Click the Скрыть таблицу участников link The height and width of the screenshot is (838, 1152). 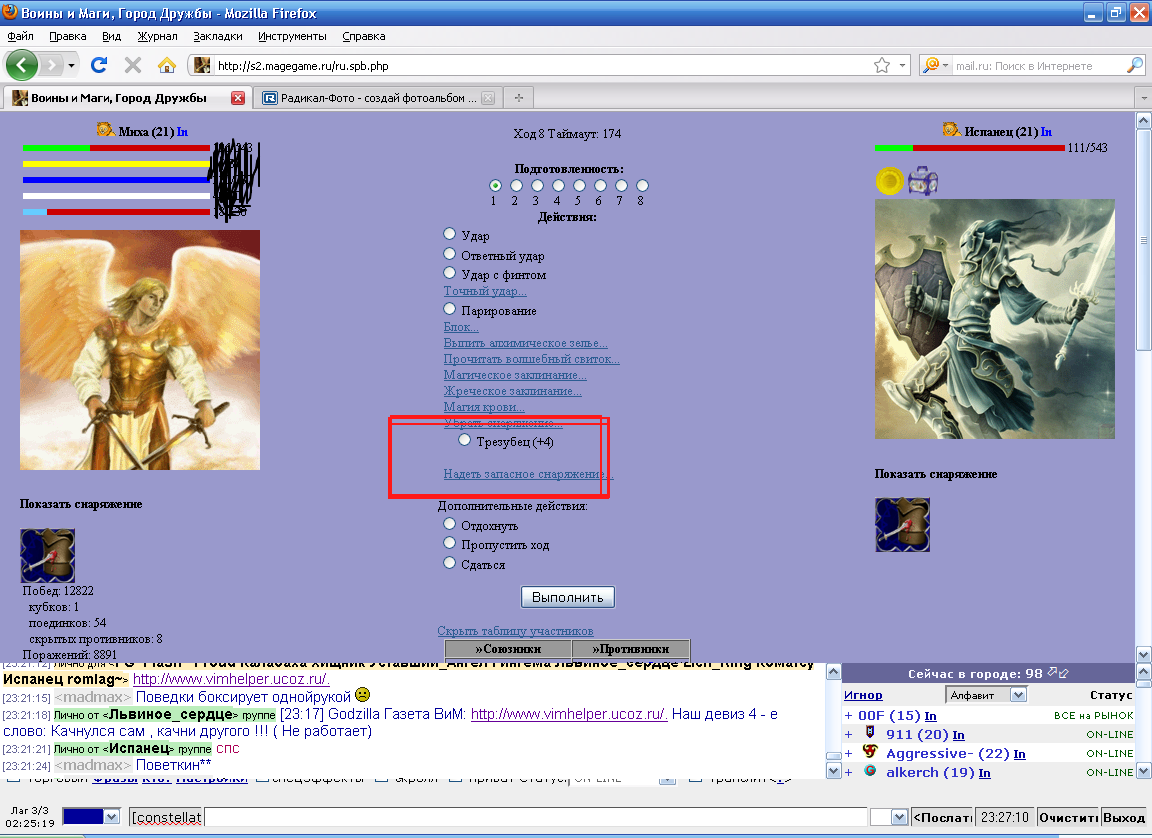[515, 631]
